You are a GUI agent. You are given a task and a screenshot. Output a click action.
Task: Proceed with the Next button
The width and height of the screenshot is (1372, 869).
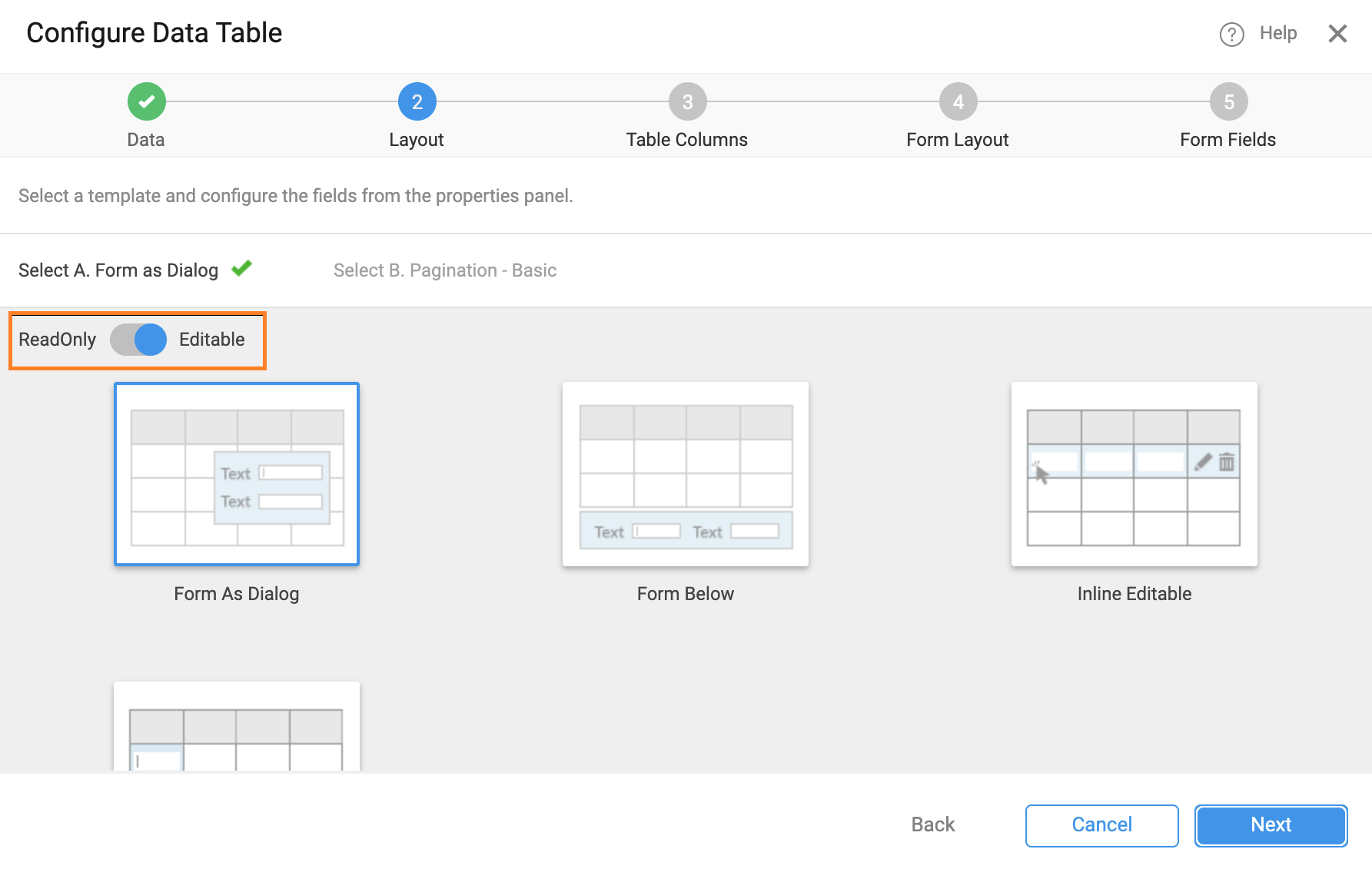(x=1270, y=824)
